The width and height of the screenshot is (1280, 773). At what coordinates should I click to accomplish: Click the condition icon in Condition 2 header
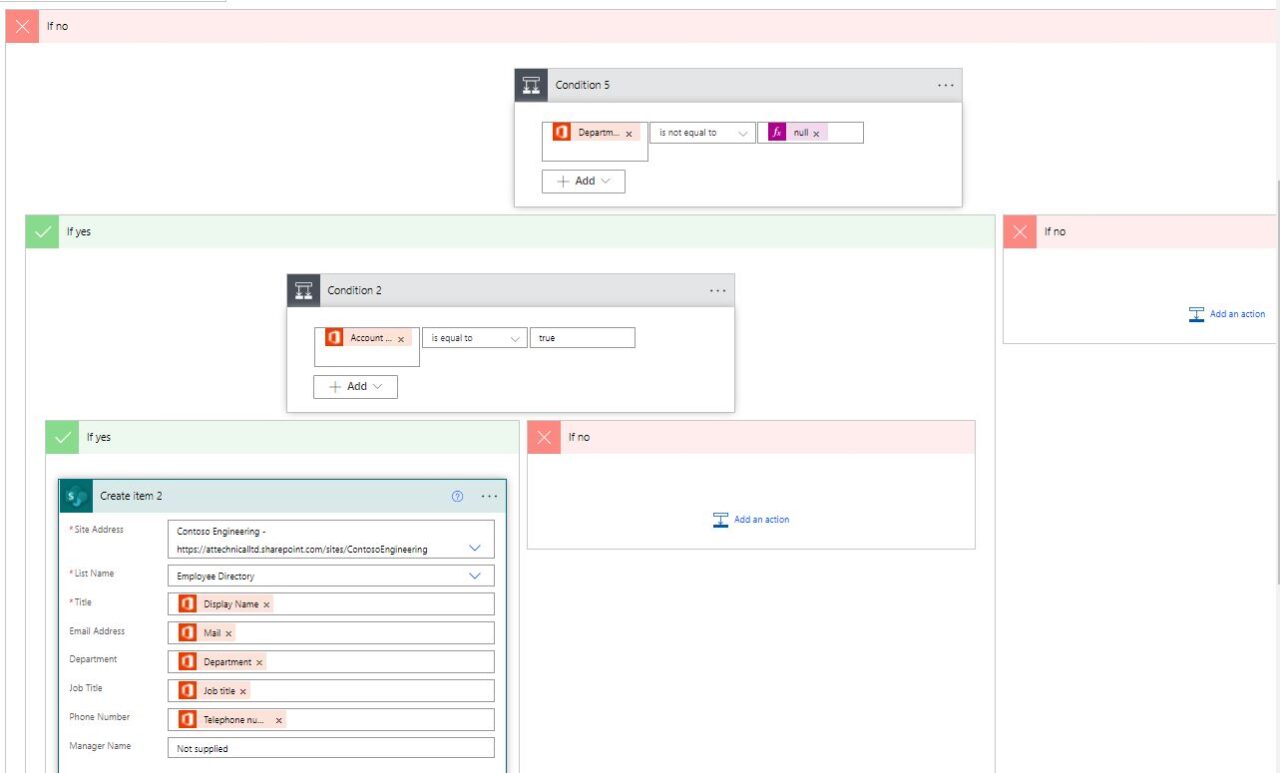click(305, 290)
